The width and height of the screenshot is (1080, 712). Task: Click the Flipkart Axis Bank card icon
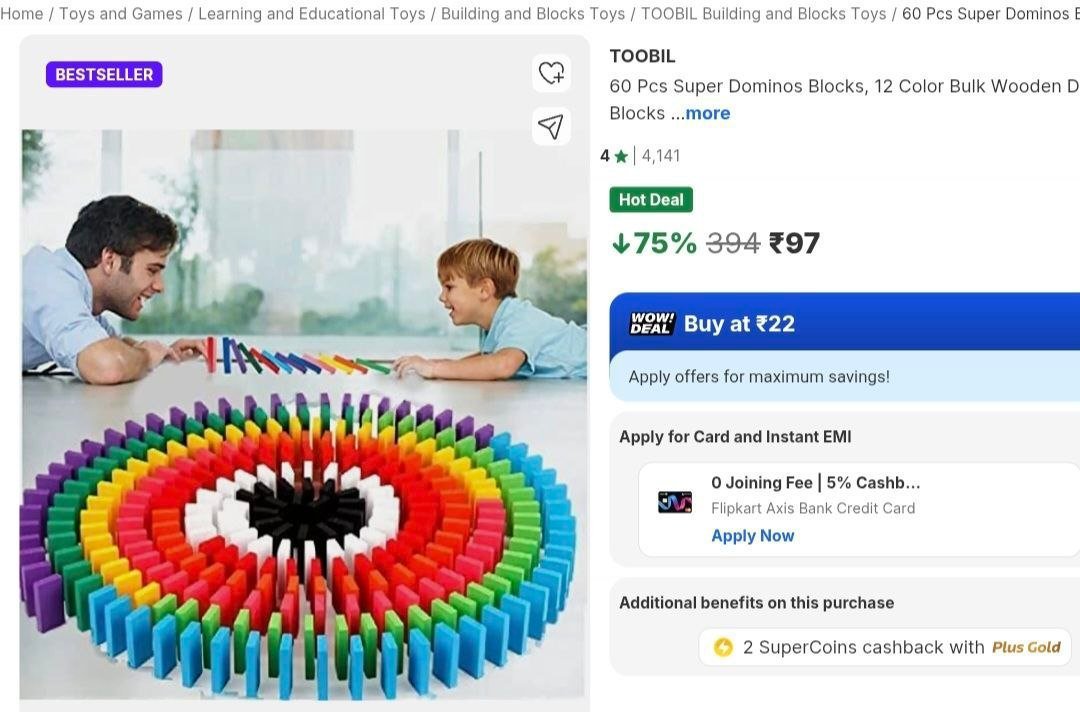pos(675,502)
